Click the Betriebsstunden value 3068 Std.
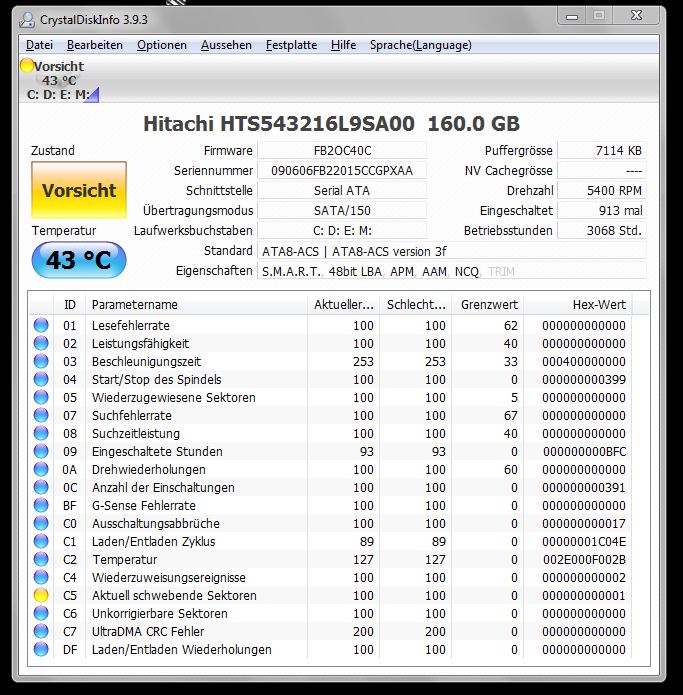Viewport: 683px width, 695px height. pyautogui.click(x=602, y=230)
